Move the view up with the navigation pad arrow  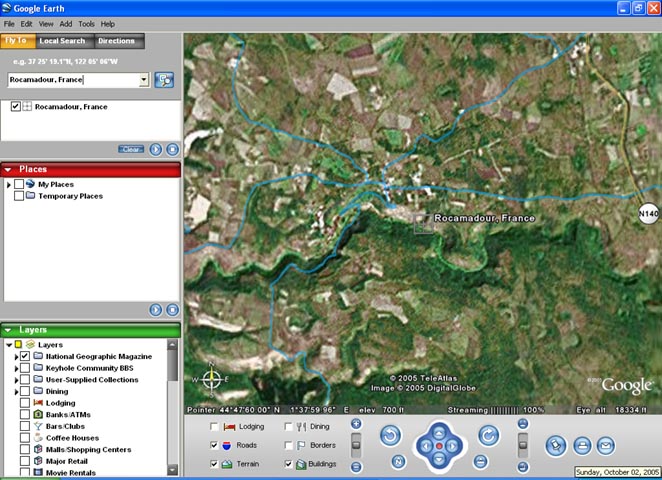point(439,433)
